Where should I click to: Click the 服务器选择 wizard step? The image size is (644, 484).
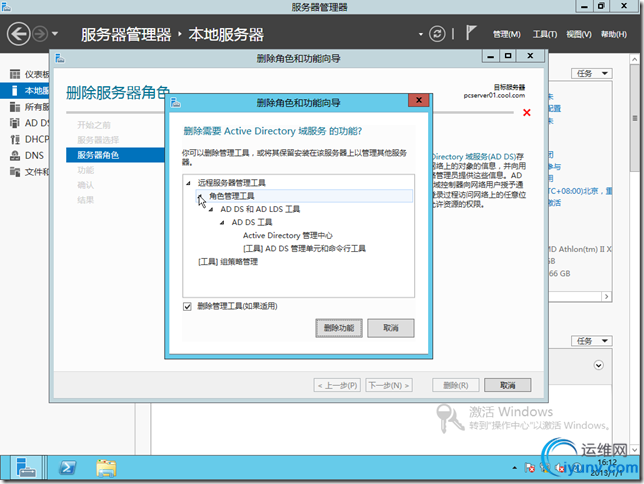pyautogui.click(x=98, y=140)
